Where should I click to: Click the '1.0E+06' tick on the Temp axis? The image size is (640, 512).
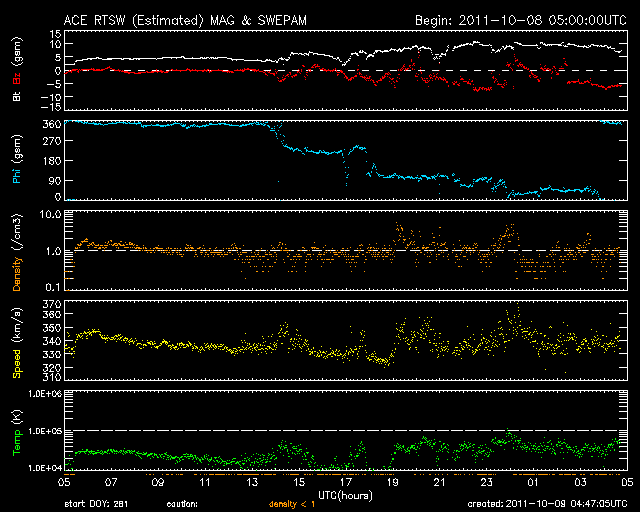tap(45, 394)
